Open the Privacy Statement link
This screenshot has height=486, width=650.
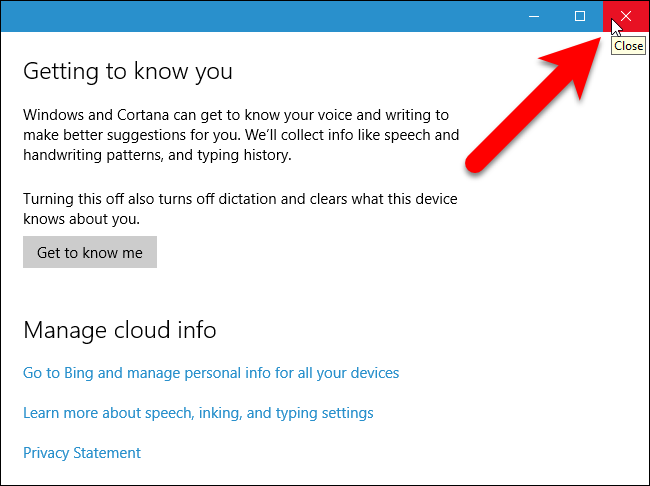tap(82, 453)
